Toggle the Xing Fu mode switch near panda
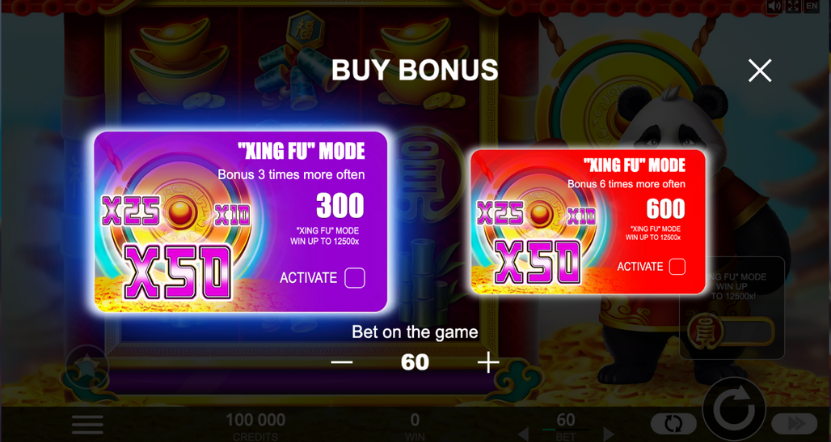The width and height of the screenshot is (831, 442). click(731, 332)
